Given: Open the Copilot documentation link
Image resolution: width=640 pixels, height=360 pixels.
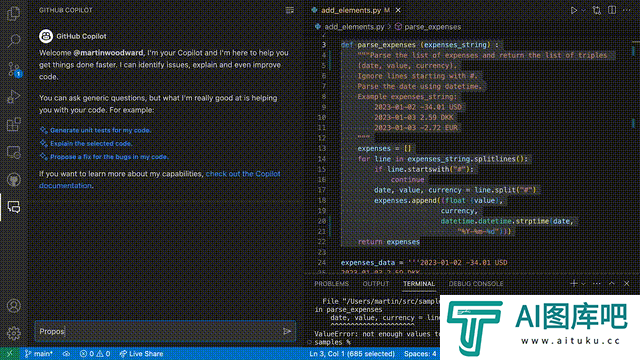Looking at the screenshot, I should point(160,180).
